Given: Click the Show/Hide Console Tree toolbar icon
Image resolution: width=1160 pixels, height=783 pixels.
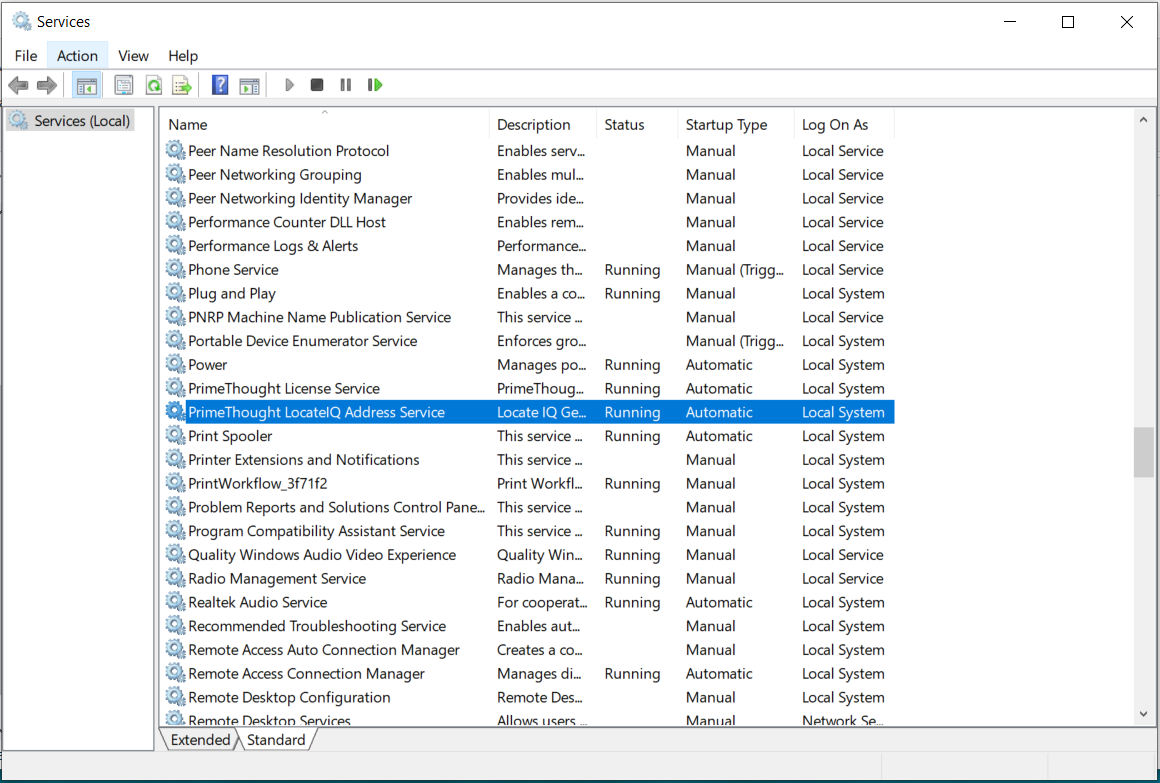Looking at the screenshot, I should [x=86, y=85].
